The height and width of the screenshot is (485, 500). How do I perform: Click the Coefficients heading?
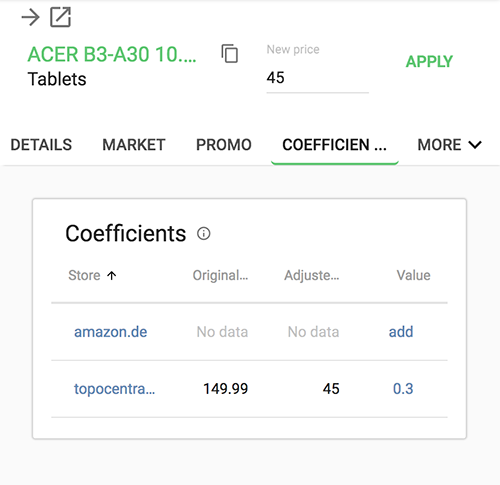126,233
